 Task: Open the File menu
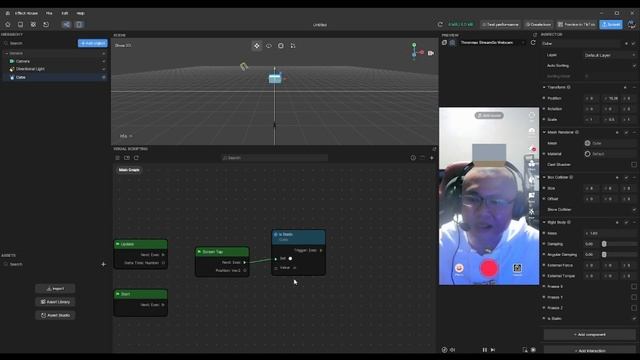pos(49,13)
